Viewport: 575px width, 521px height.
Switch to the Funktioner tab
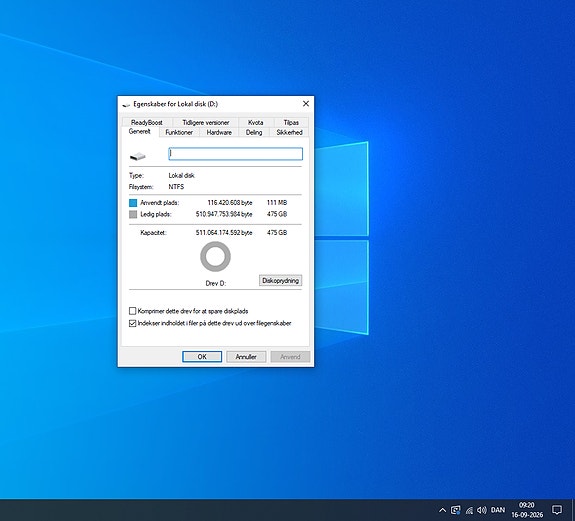[x=179, y=132]
